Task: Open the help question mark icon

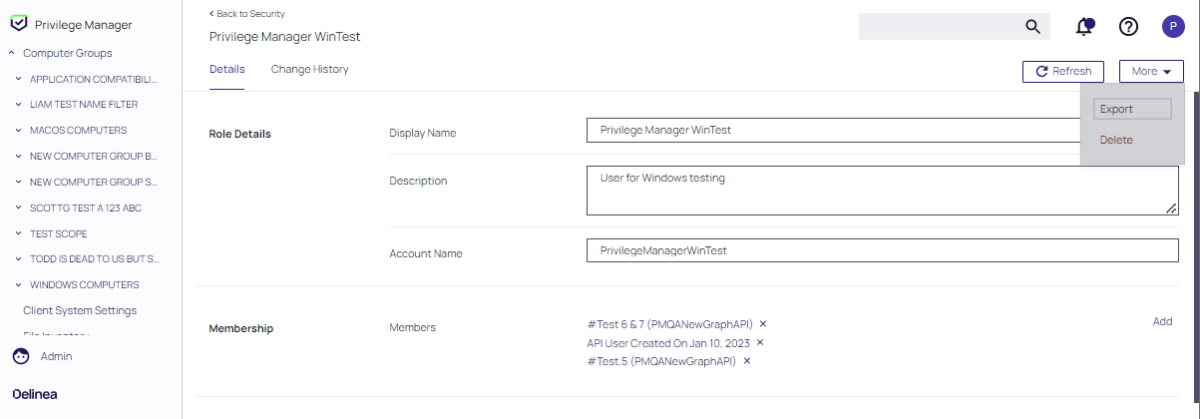Action: click(x=1129, y=27)
